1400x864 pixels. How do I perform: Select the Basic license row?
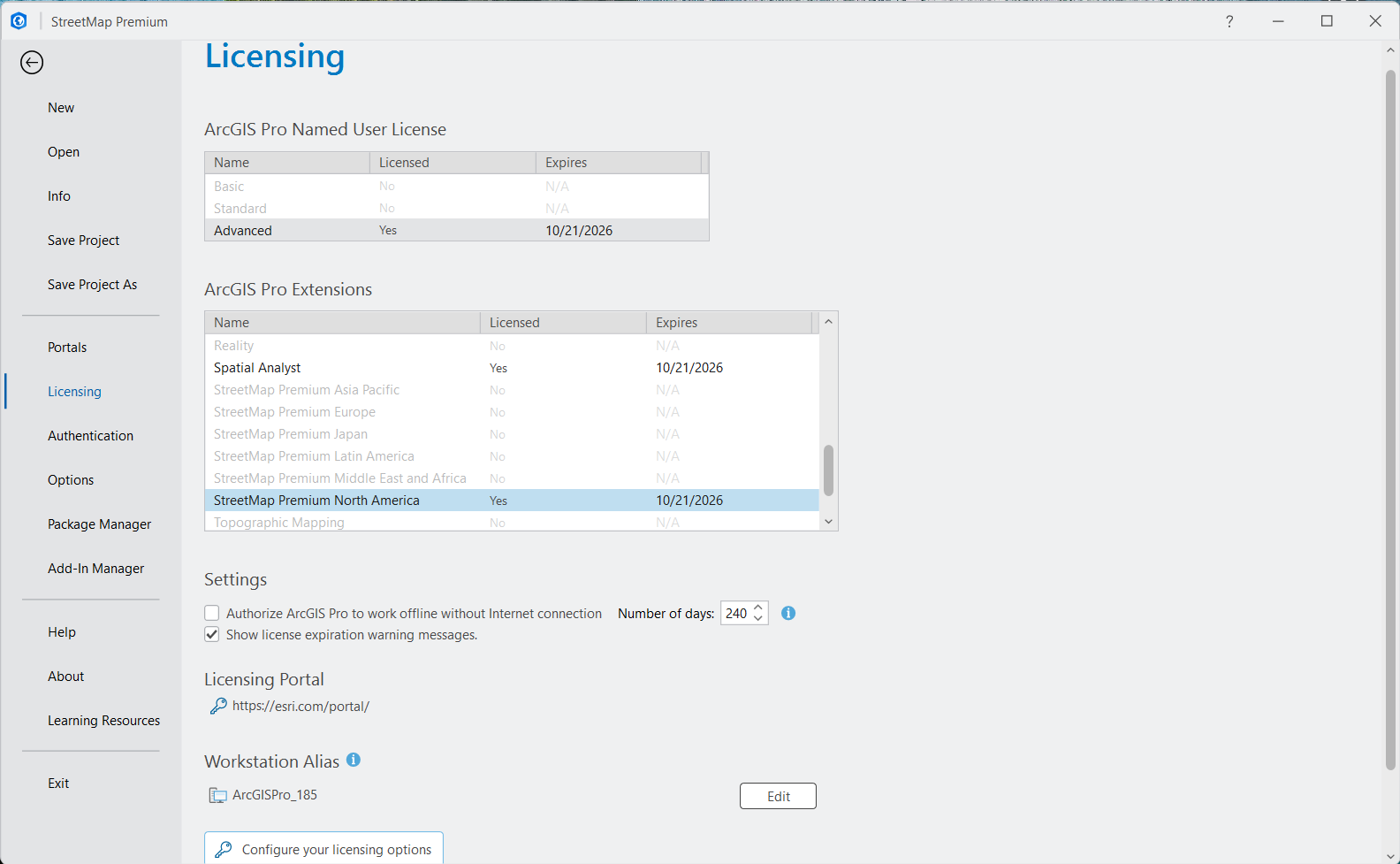[x=457, y=186]
